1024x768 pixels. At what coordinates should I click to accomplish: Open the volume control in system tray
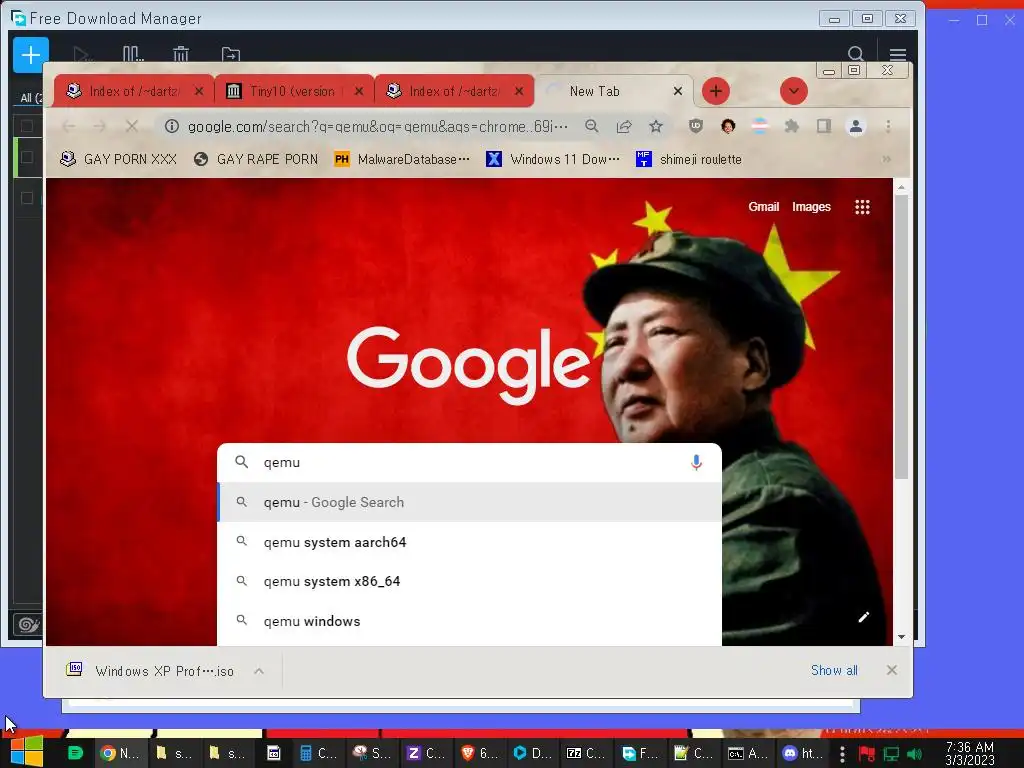coord(915,754)
